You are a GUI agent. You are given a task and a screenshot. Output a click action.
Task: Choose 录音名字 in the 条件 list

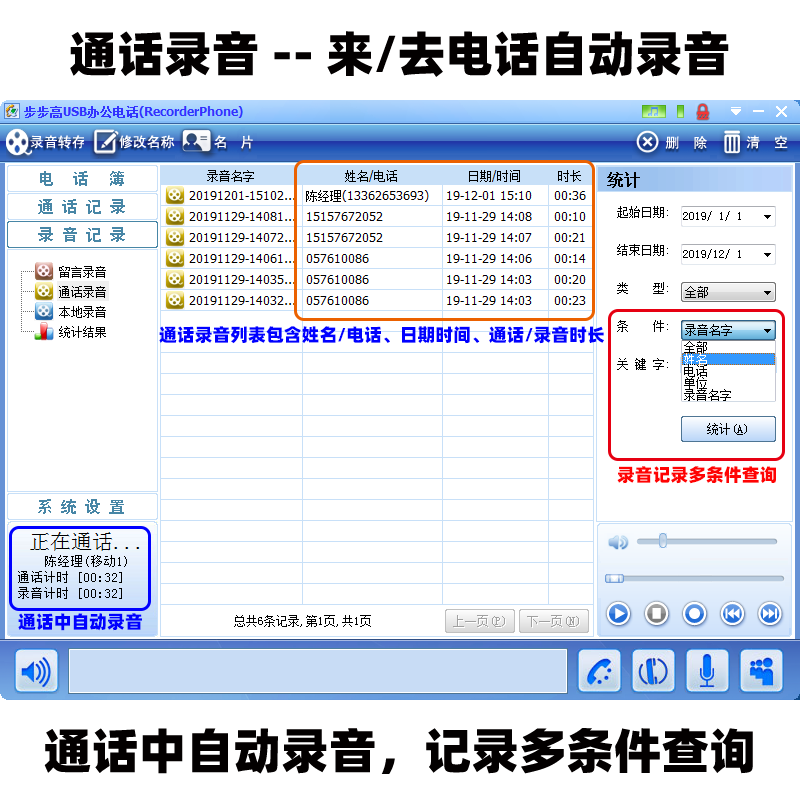[x=728, y=395]
